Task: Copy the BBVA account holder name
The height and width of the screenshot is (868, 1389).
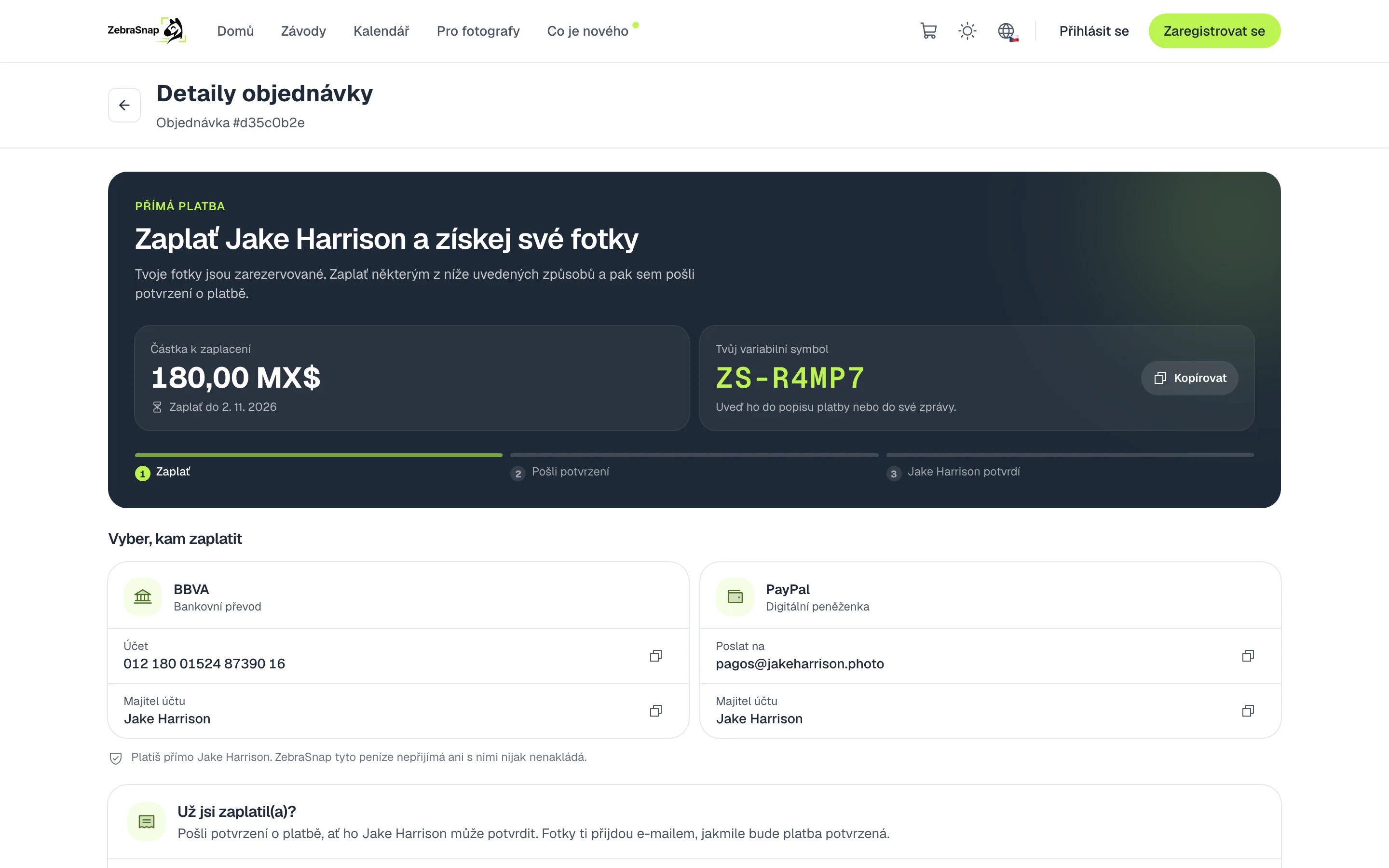Action: [x=655, y=711]
